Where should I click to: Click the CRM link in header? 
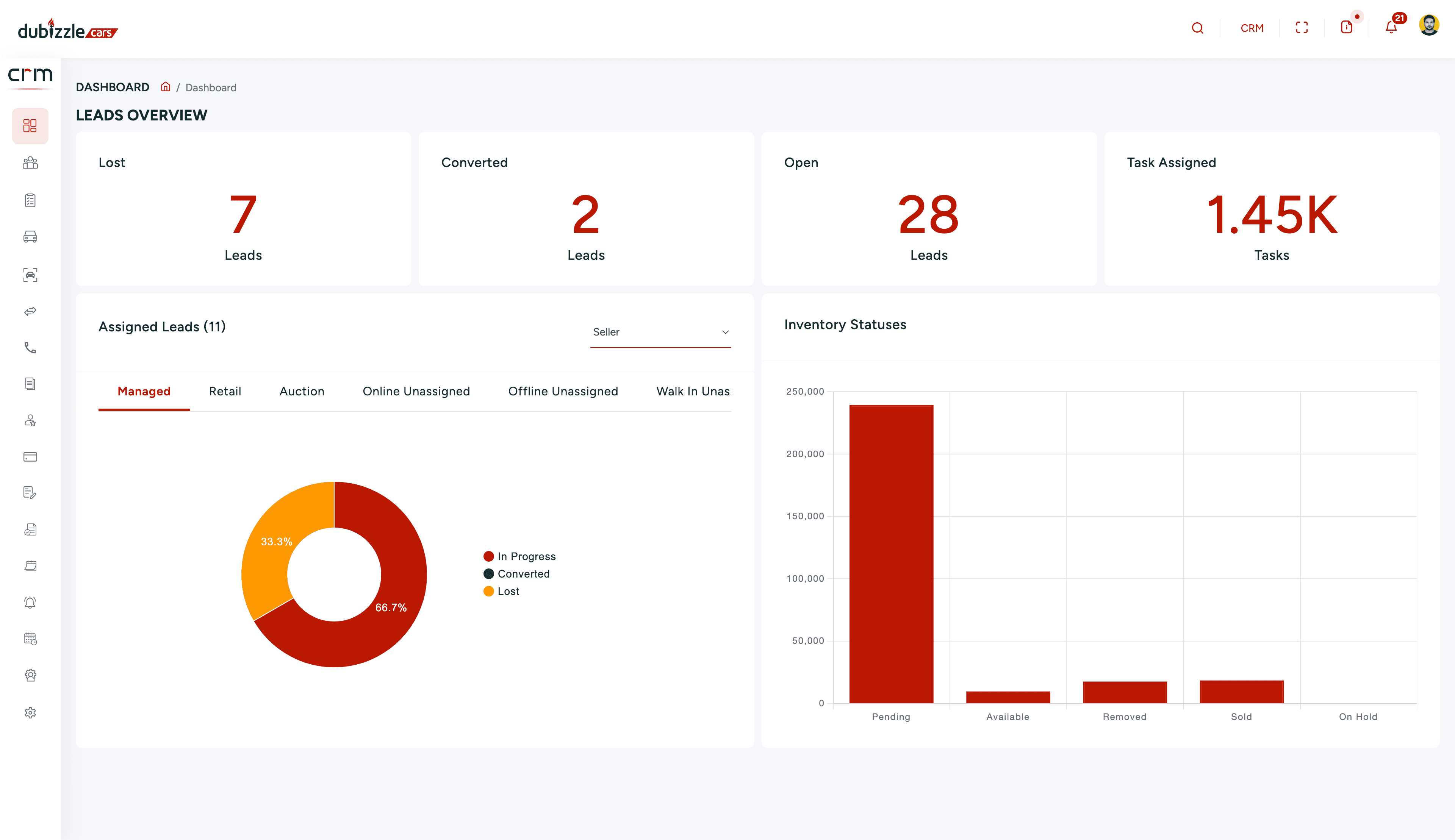point(1252,28)
